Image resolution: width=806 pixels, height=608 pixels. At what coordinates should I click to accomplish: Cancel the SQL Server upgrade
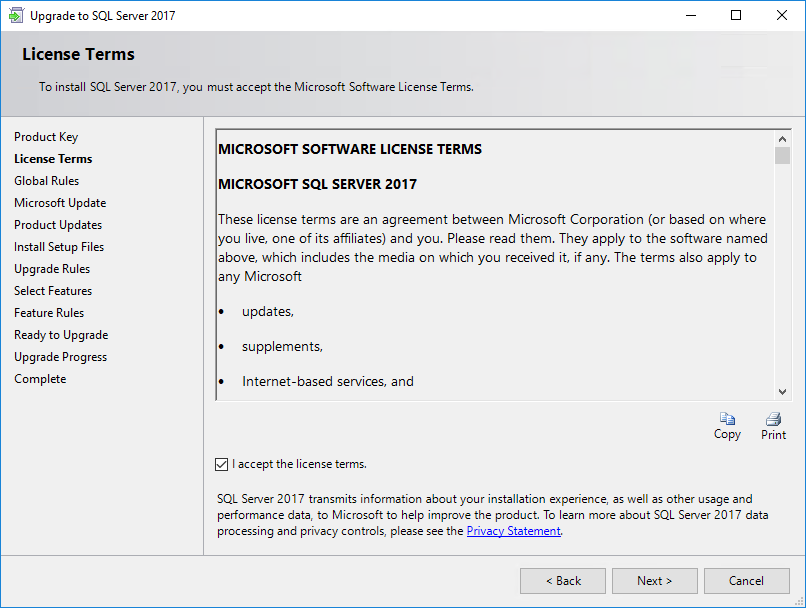(x=746, y=581)
